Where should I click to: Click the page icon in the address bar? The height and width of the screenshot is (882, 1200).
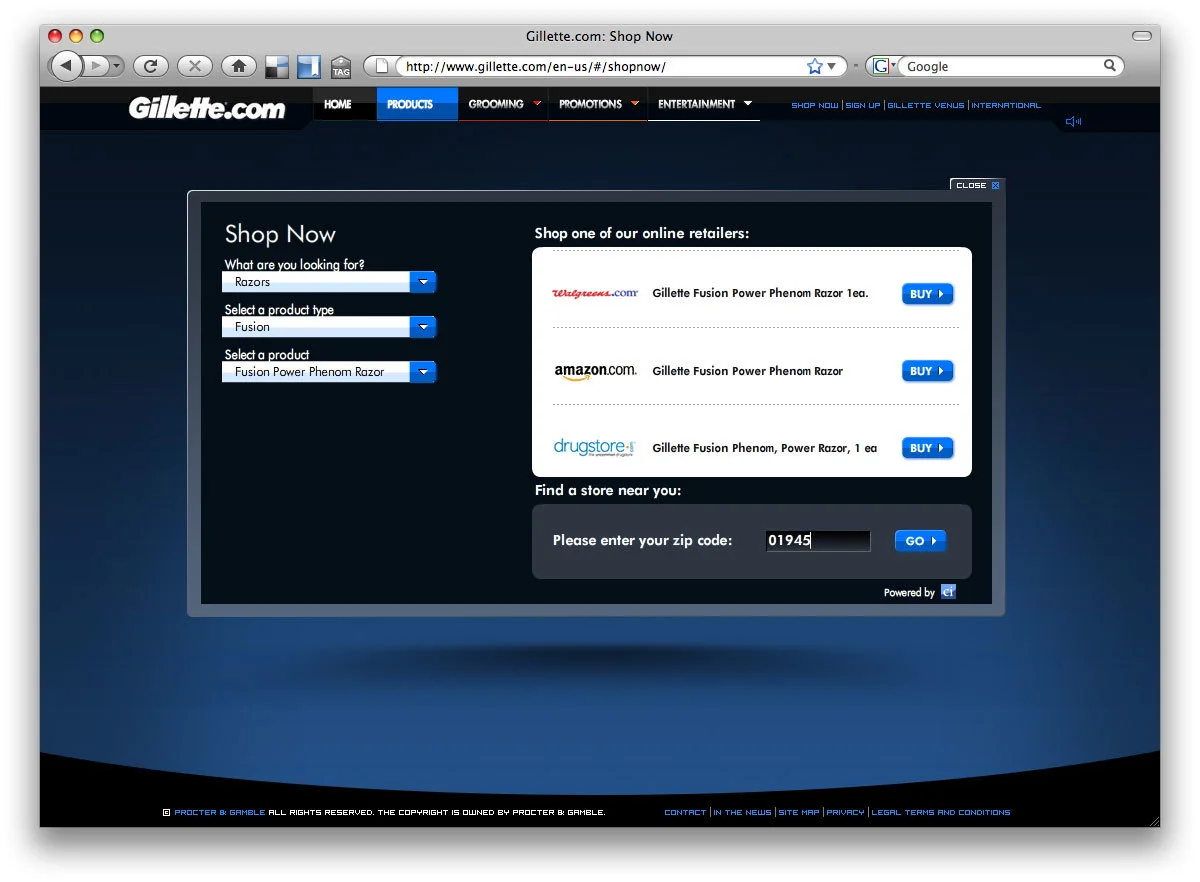click(382, 66)
